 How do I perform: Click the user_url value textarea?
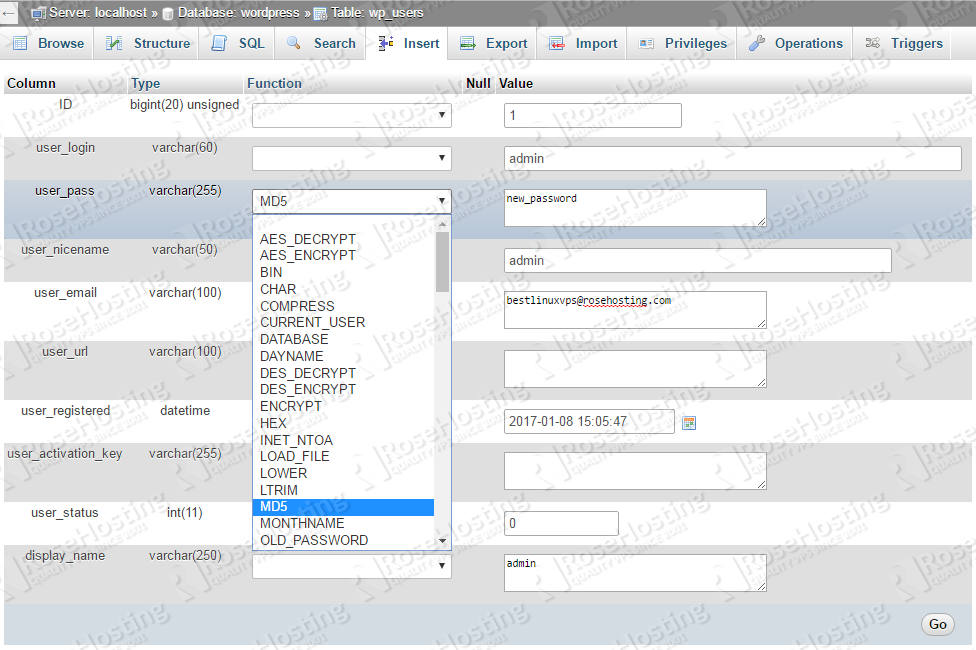click(635, 369)
